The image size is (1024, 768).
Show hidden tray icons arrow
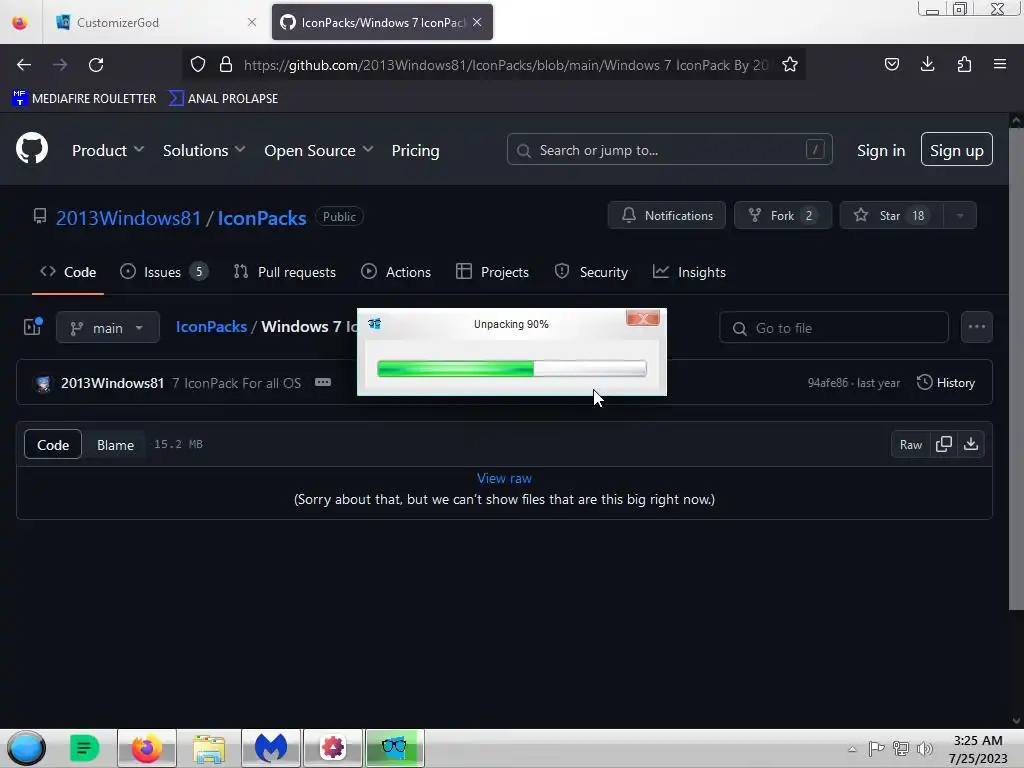(852, 749)
